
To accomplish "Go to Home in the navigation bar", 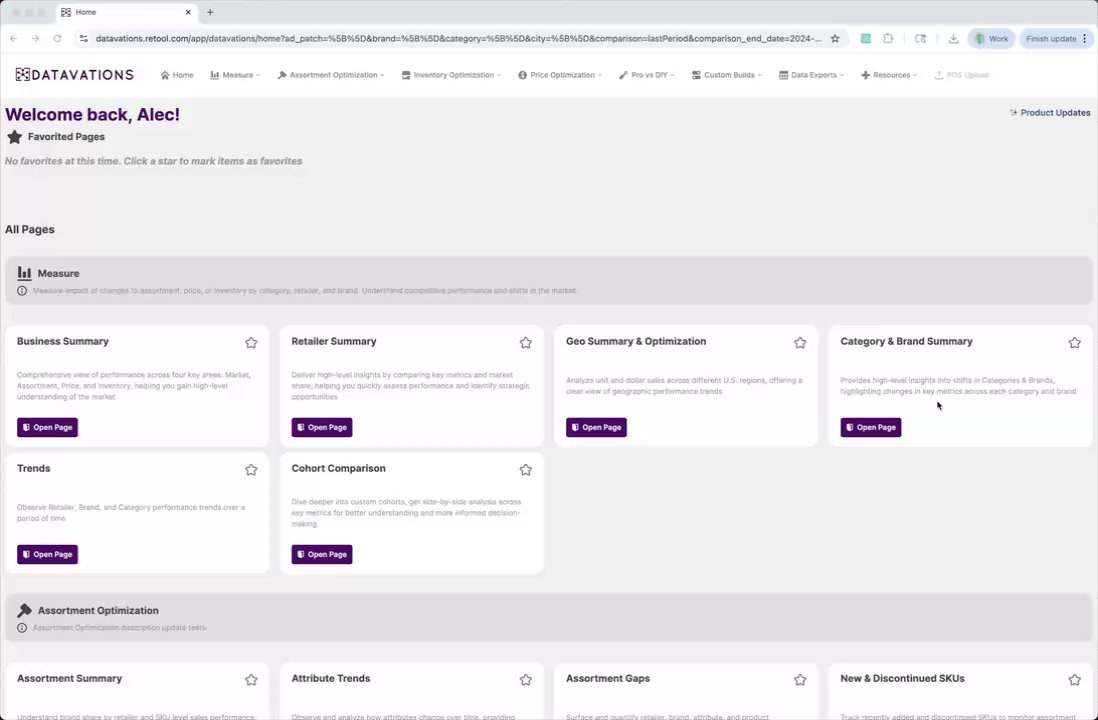I will [x=177, y=75].
